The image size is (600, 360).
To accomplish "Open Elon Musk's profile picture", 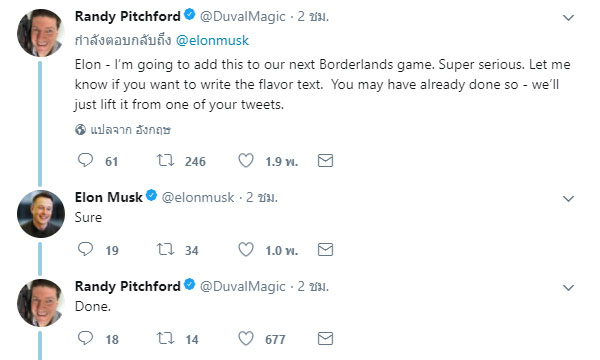I will (41, 213).
